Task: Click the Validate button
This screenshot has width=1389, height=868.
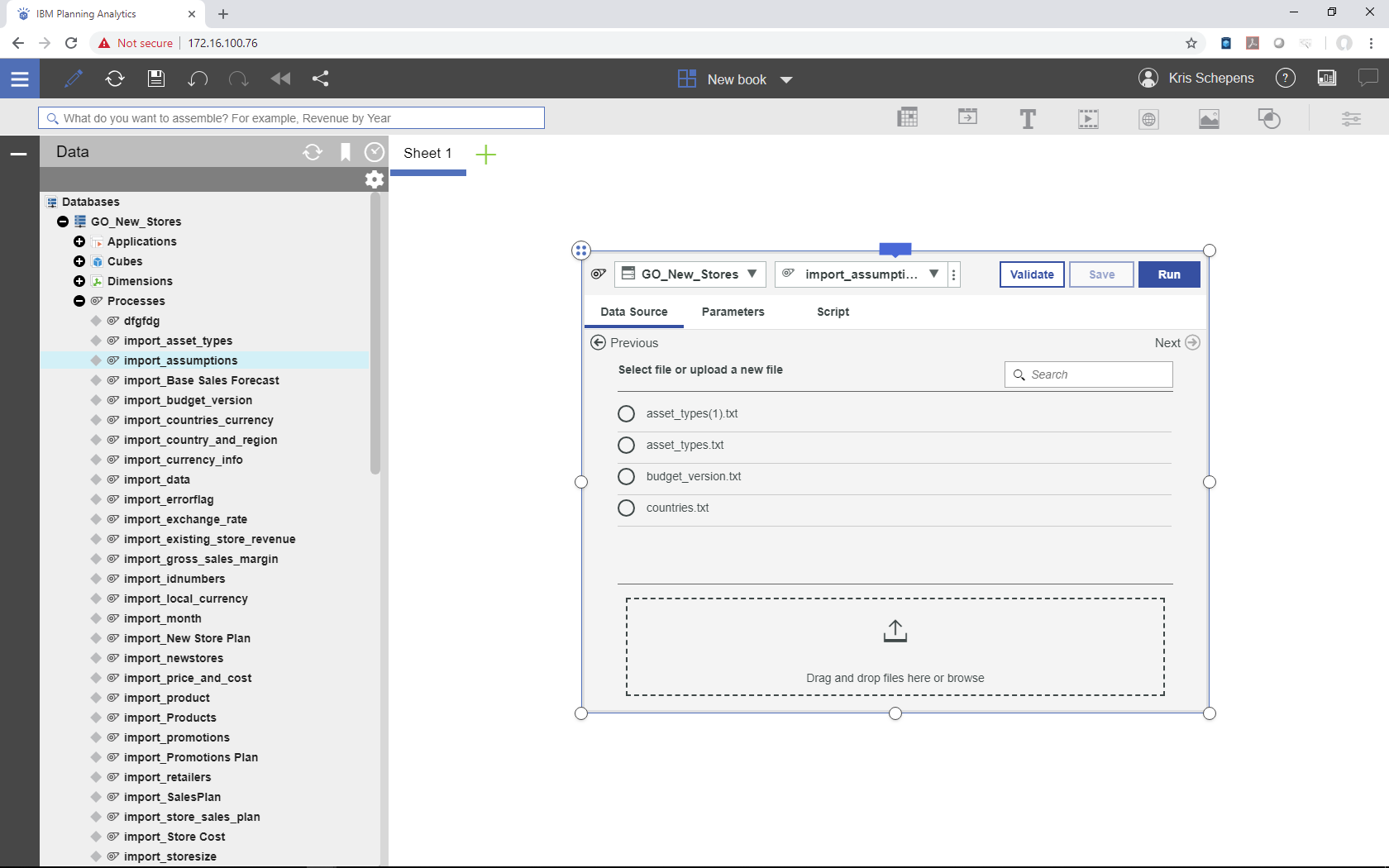Action: pos(1031,274)
